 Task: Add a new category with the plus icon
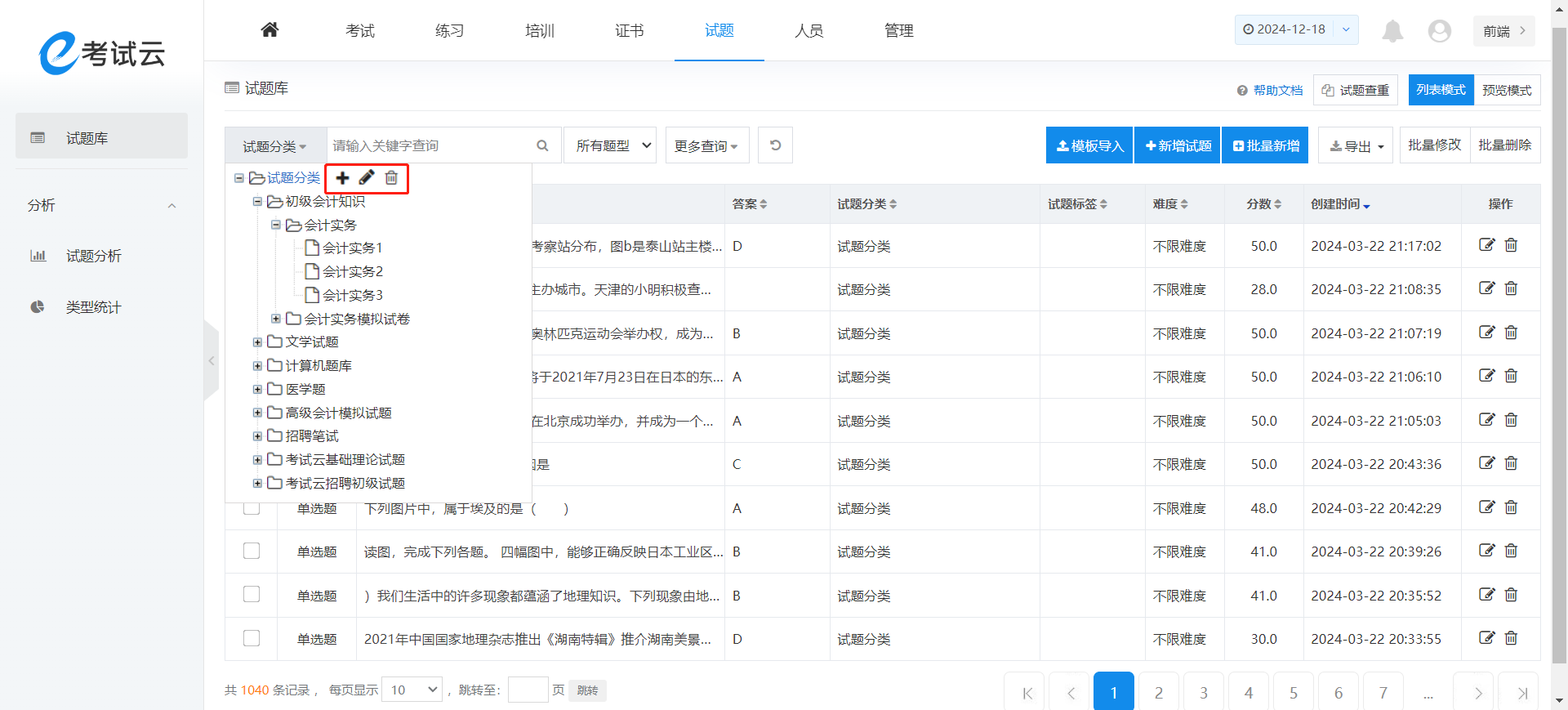(x=343, y=178)
